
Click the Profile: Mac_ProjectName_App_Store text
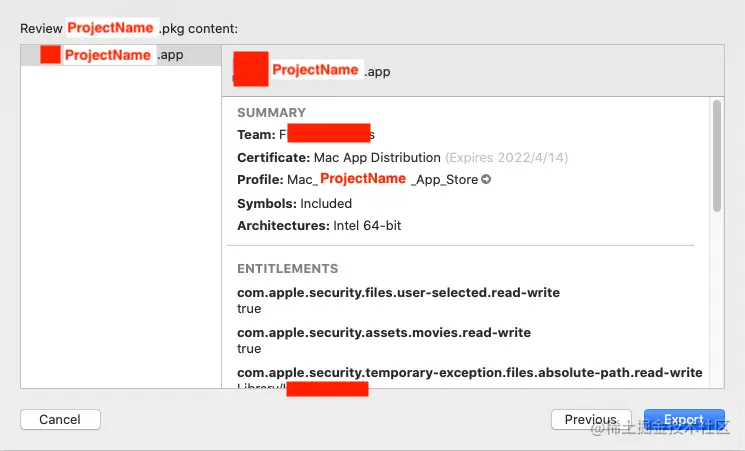point(357,179)
